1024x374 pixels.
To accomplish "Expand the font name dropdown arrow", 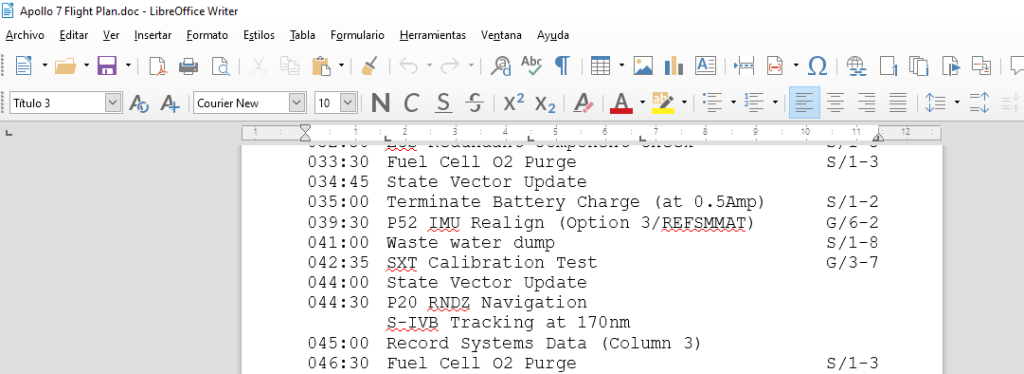I will (x=297, y=102).
